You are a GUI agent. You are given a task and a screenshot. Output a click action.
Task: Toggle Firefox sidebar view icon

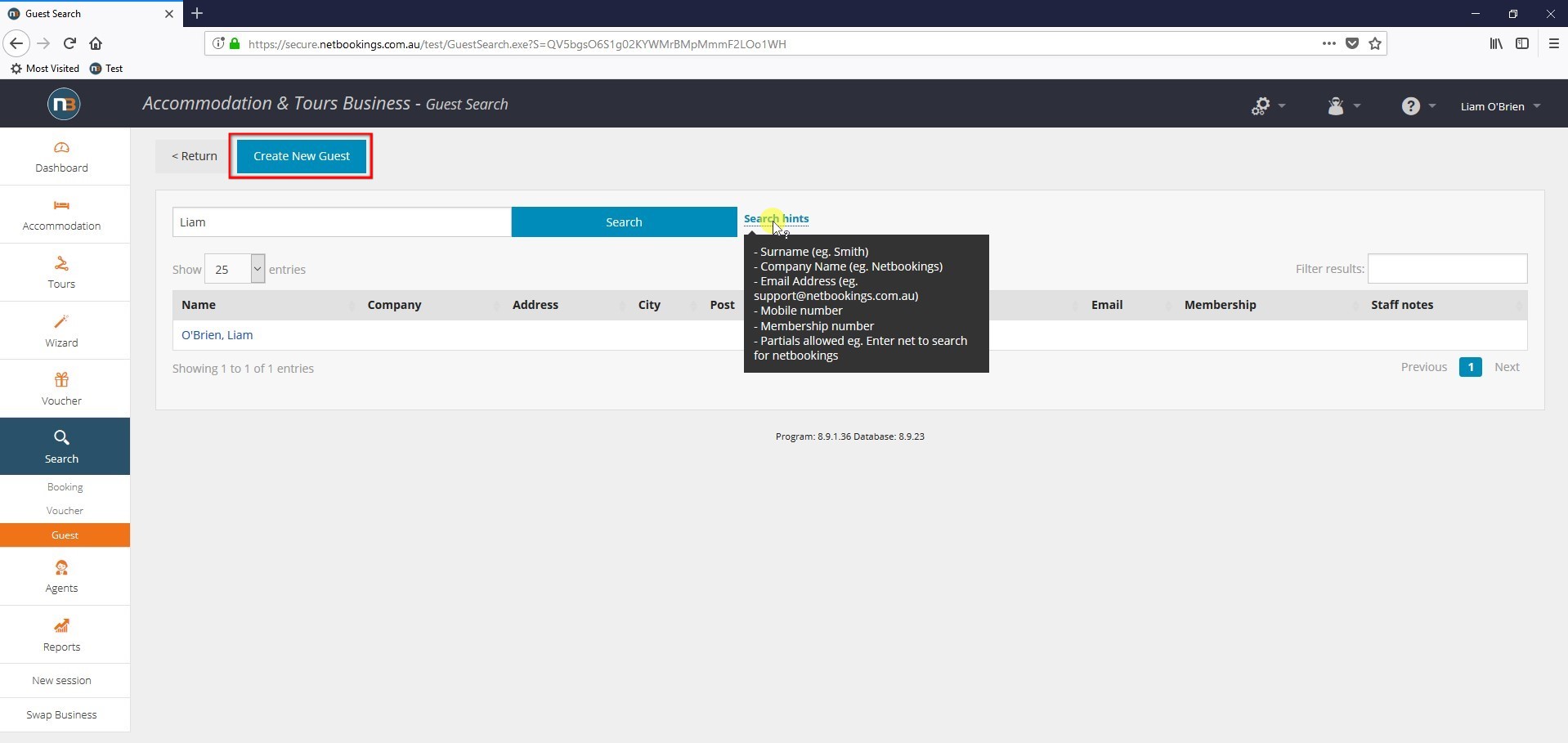pos(1522,43)
